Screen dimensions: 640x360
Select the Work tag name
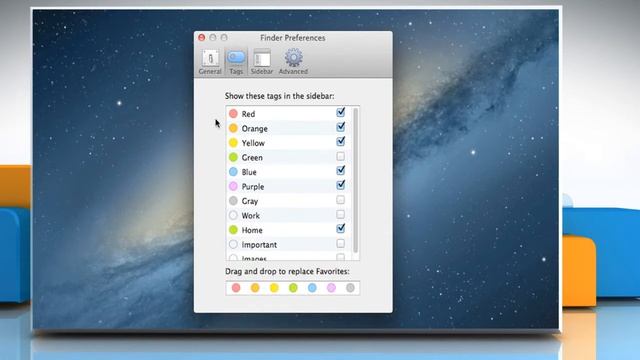coord(251,216)
